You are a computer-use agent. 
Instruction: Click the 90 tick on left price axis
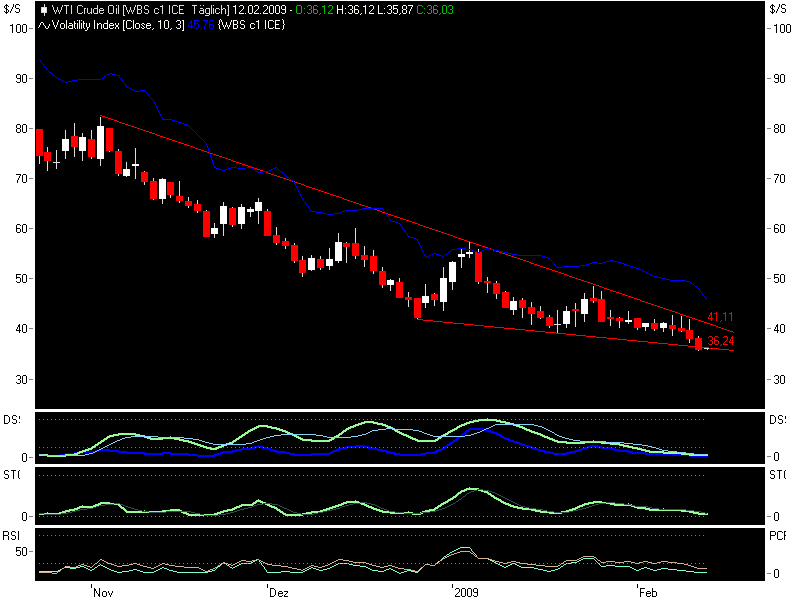(x=21, y=79)
